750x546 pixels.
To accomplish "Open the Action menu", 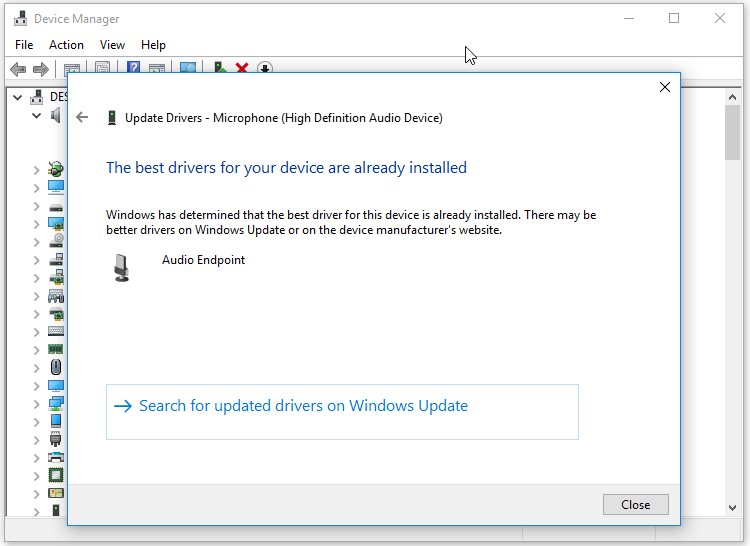I will tap(66, 45).
